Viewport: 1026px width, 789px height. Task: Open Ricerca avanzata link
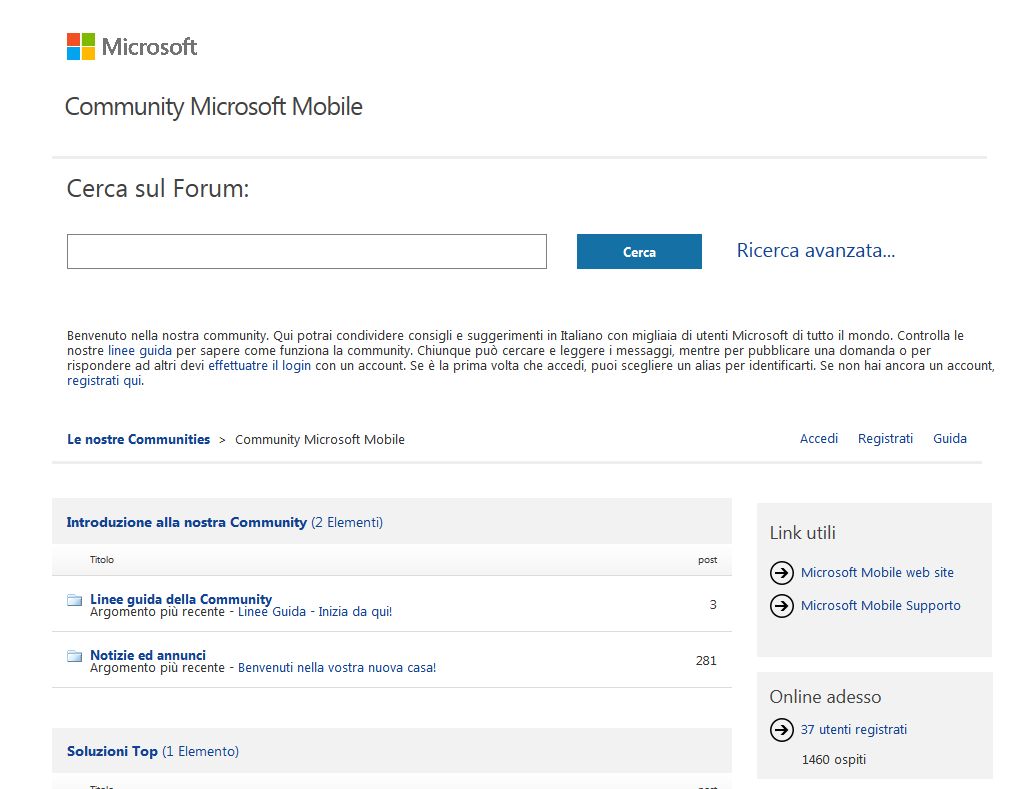815,251
